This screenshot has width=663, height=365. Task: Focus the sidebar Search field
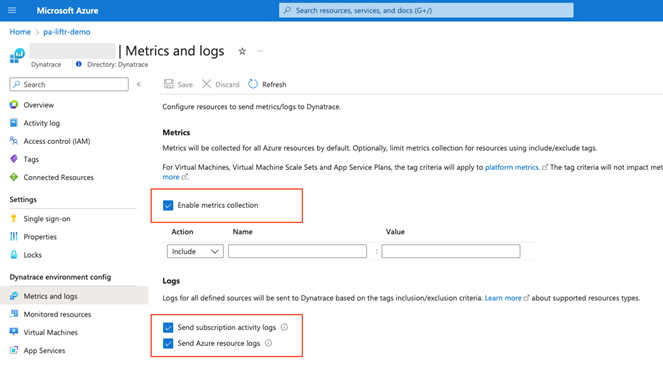(x=69, y=84)
